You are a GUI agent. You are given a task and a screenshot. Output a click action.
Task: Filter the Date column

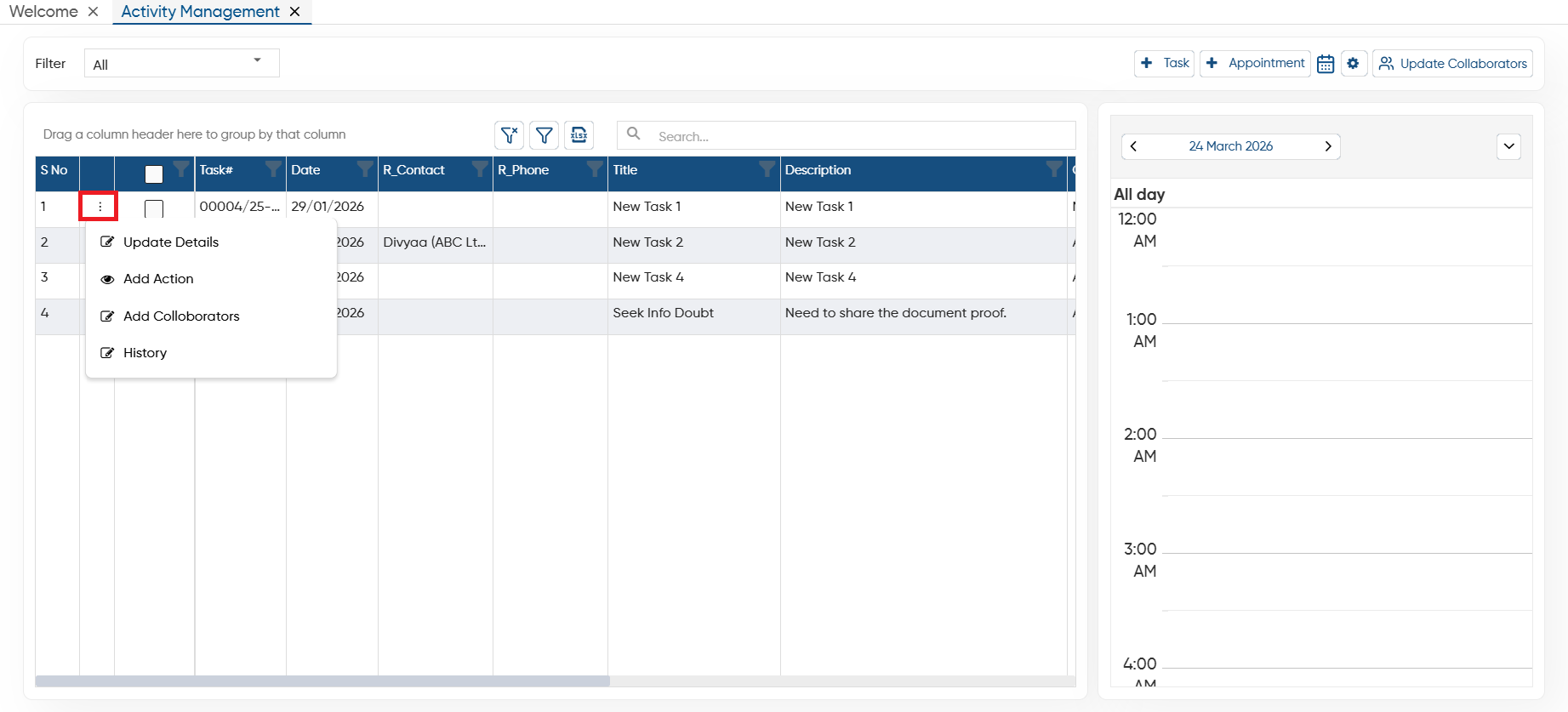point(365,168)
